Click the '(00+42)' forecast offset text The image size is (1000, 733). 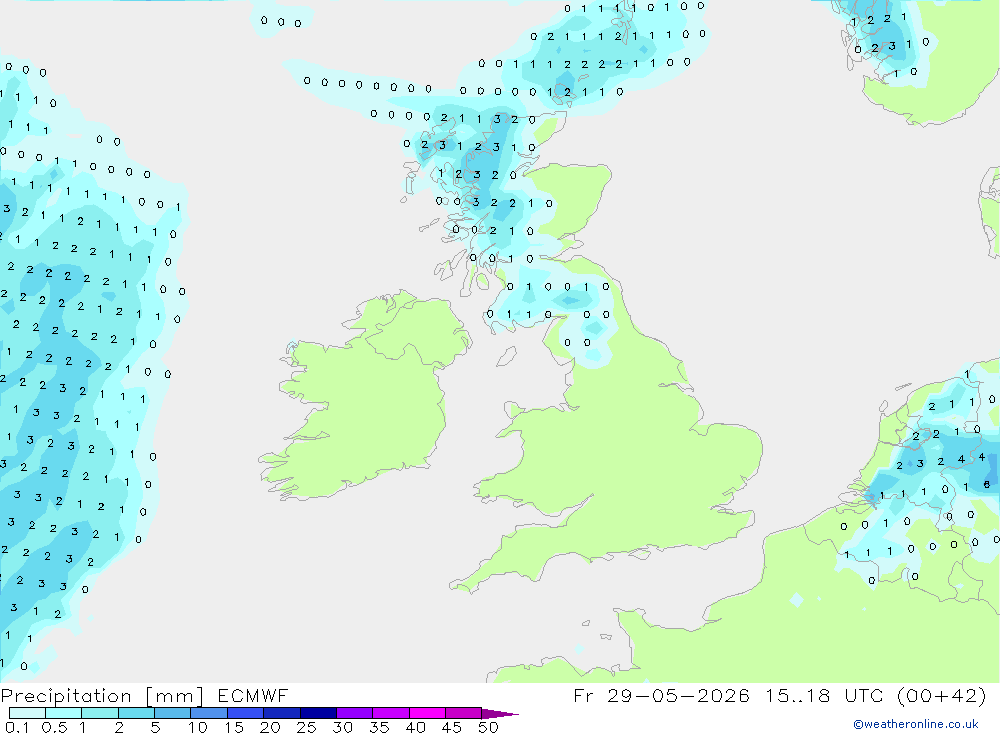[941, 695]
